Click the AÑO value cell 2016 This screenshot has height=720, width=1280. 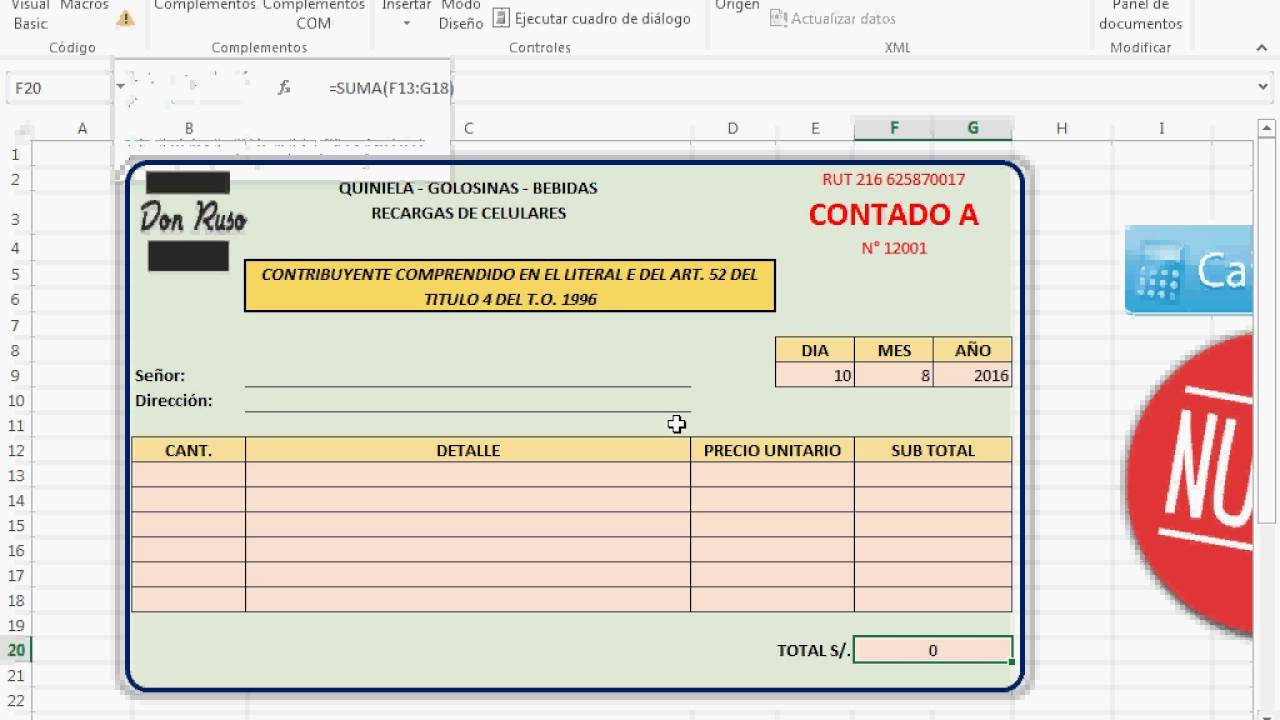[x=973, y=375]
